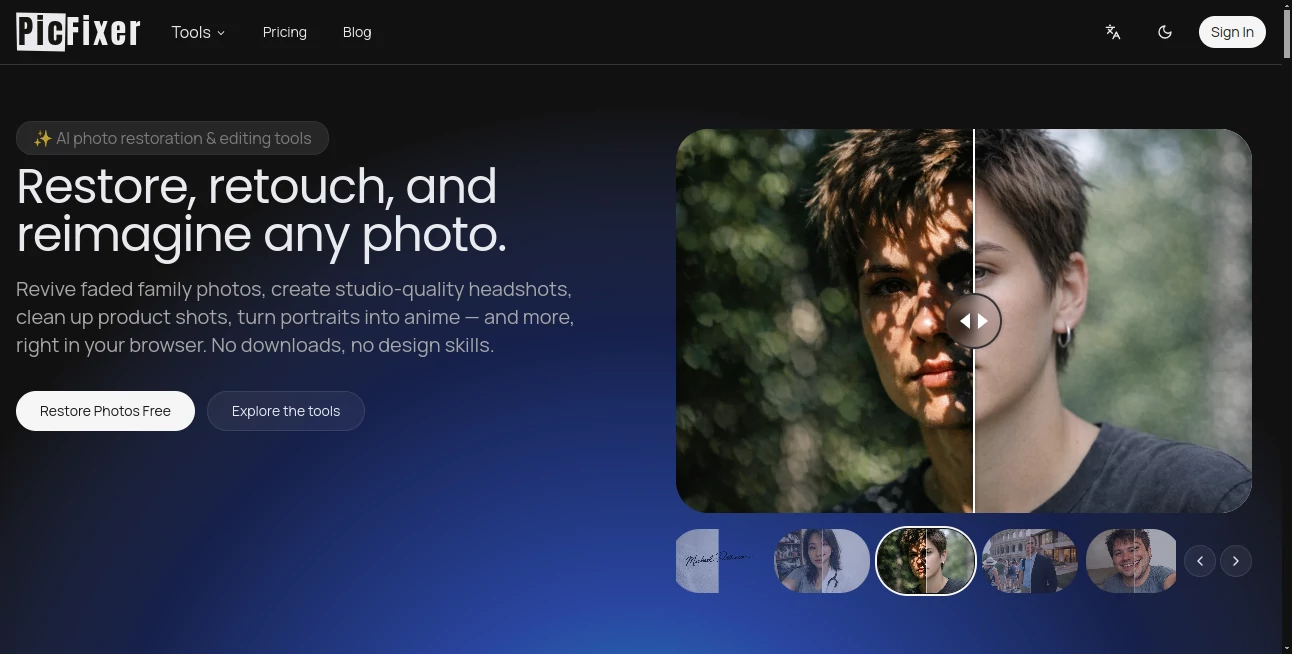Show previous sample with left arrow
The image size is (1292, 654).
click(1200, 561)
